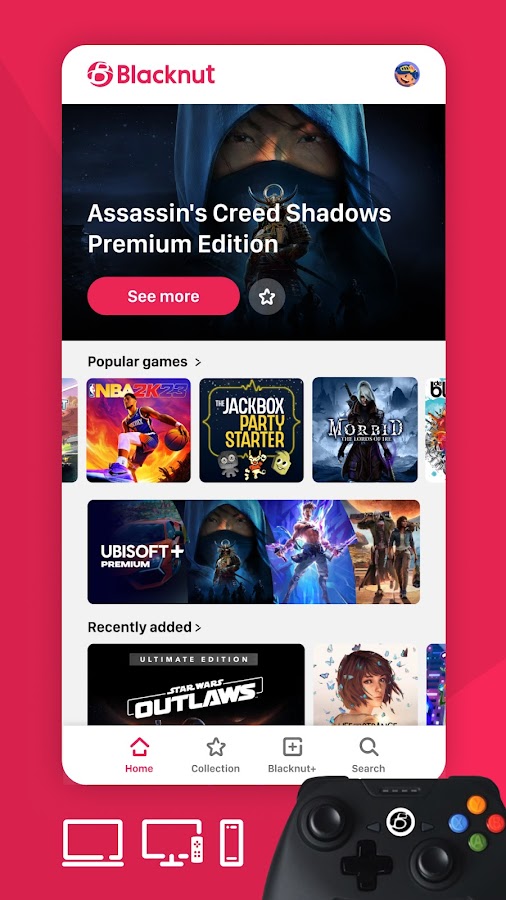The height and width of the screenshot is (900, 506).
Task: Expand the Popular games chevron
Action: click(x=198, y=362)
